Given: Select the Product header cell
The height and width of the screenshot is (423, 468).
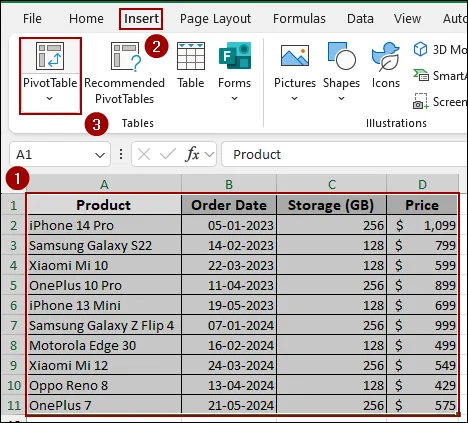Looking at the screenshot, I should click(x=104, y=205).
